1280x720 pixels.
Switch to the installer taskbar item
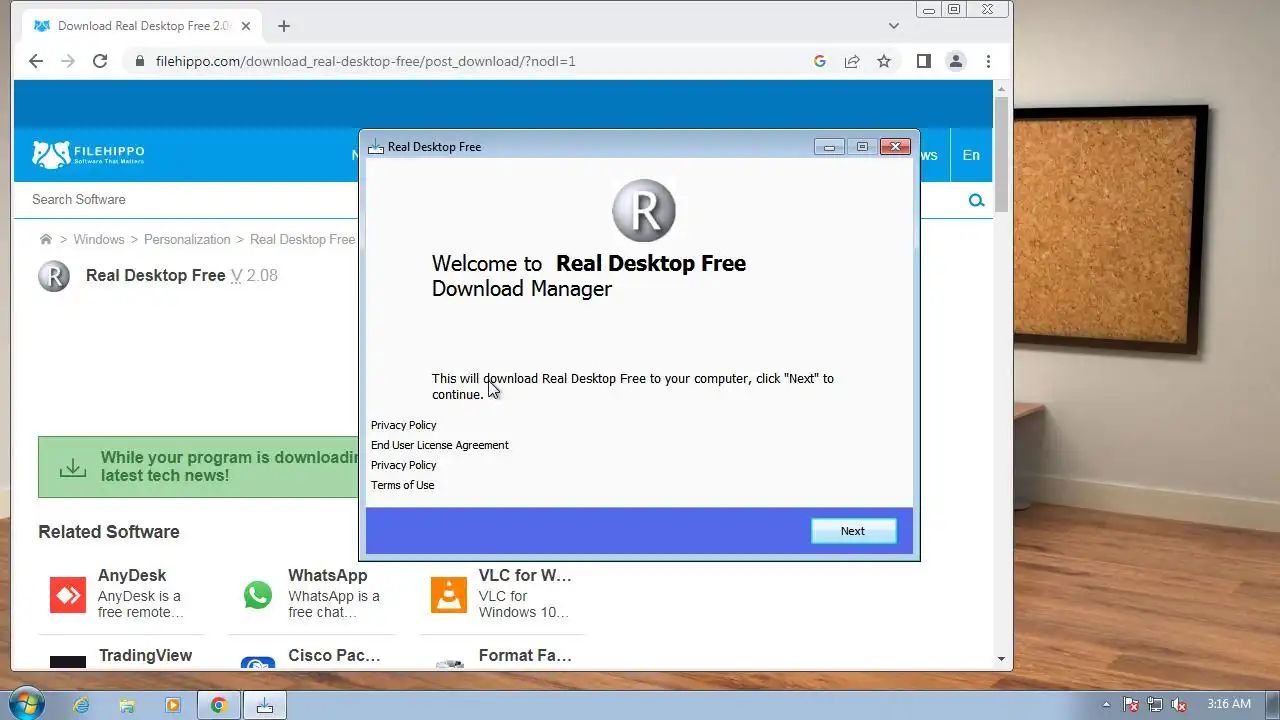tap(265, 705)
